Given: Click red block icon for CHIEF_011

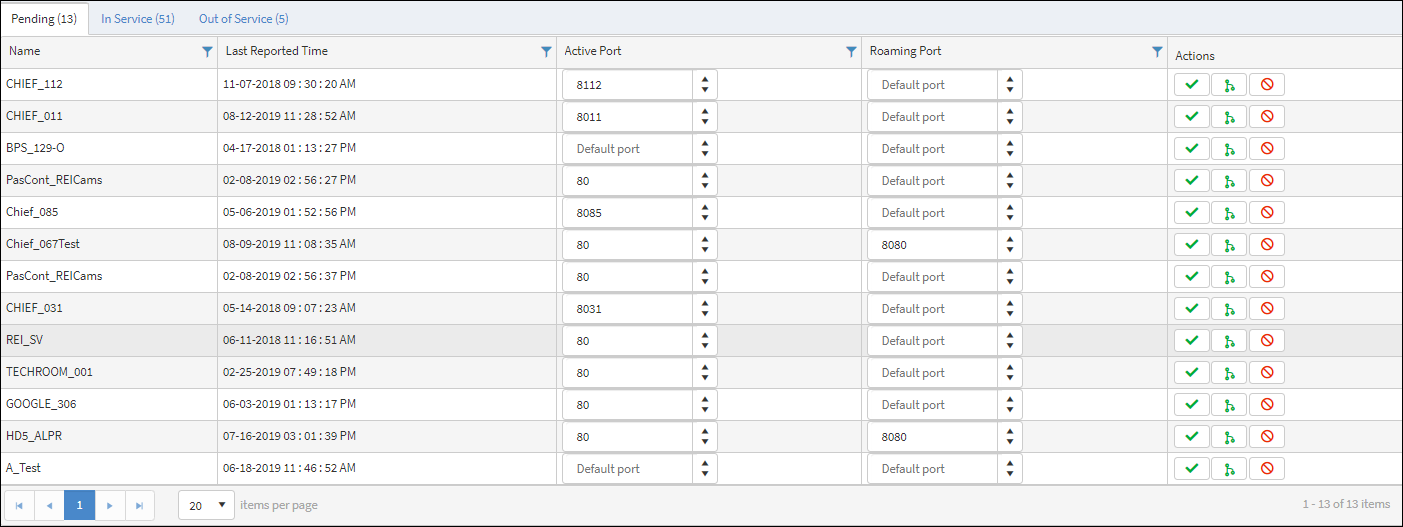Looking at the screenshot, I should click(1266, 117).
